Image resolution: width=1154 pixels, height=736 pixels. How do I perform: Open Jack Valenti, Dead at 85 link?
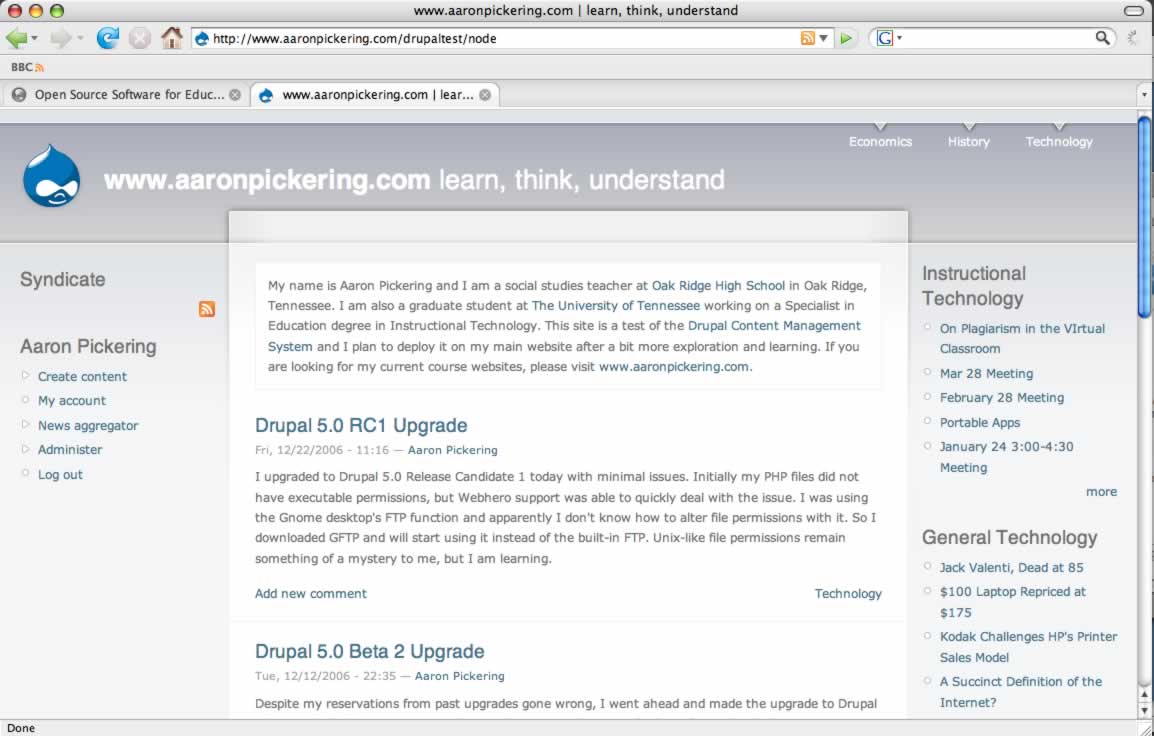1011,567
